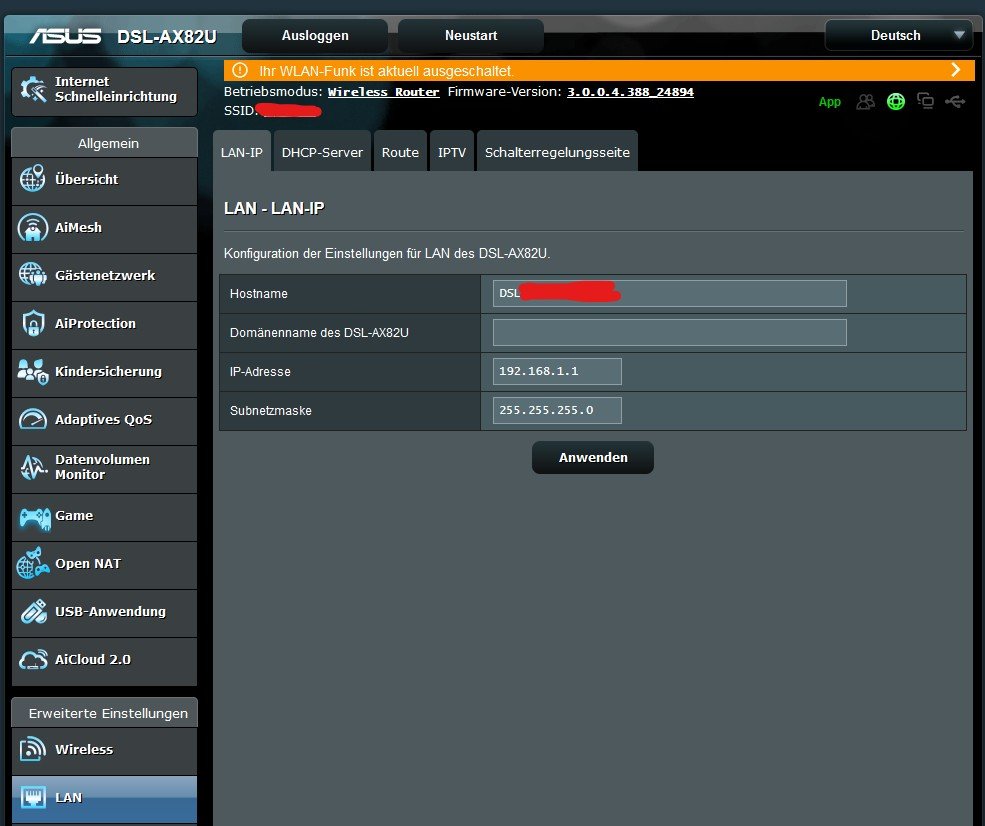Click the green internet status globe icon

point(896,101)
